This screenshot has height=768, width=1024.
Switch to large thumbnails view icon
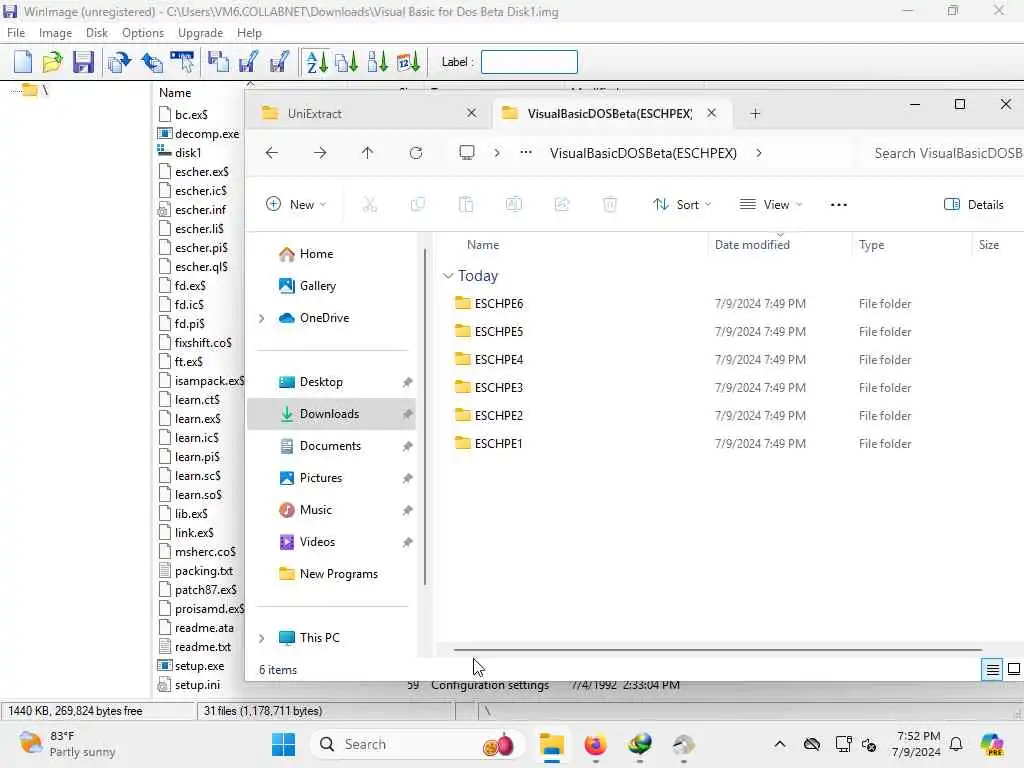pos(1014,669)
